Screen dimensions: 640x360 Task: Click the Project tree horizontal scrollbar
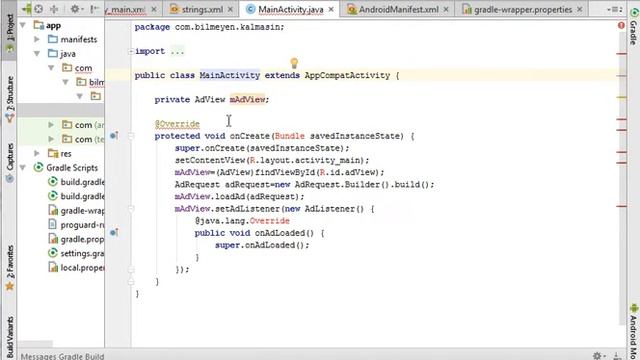tap(36, 344)
